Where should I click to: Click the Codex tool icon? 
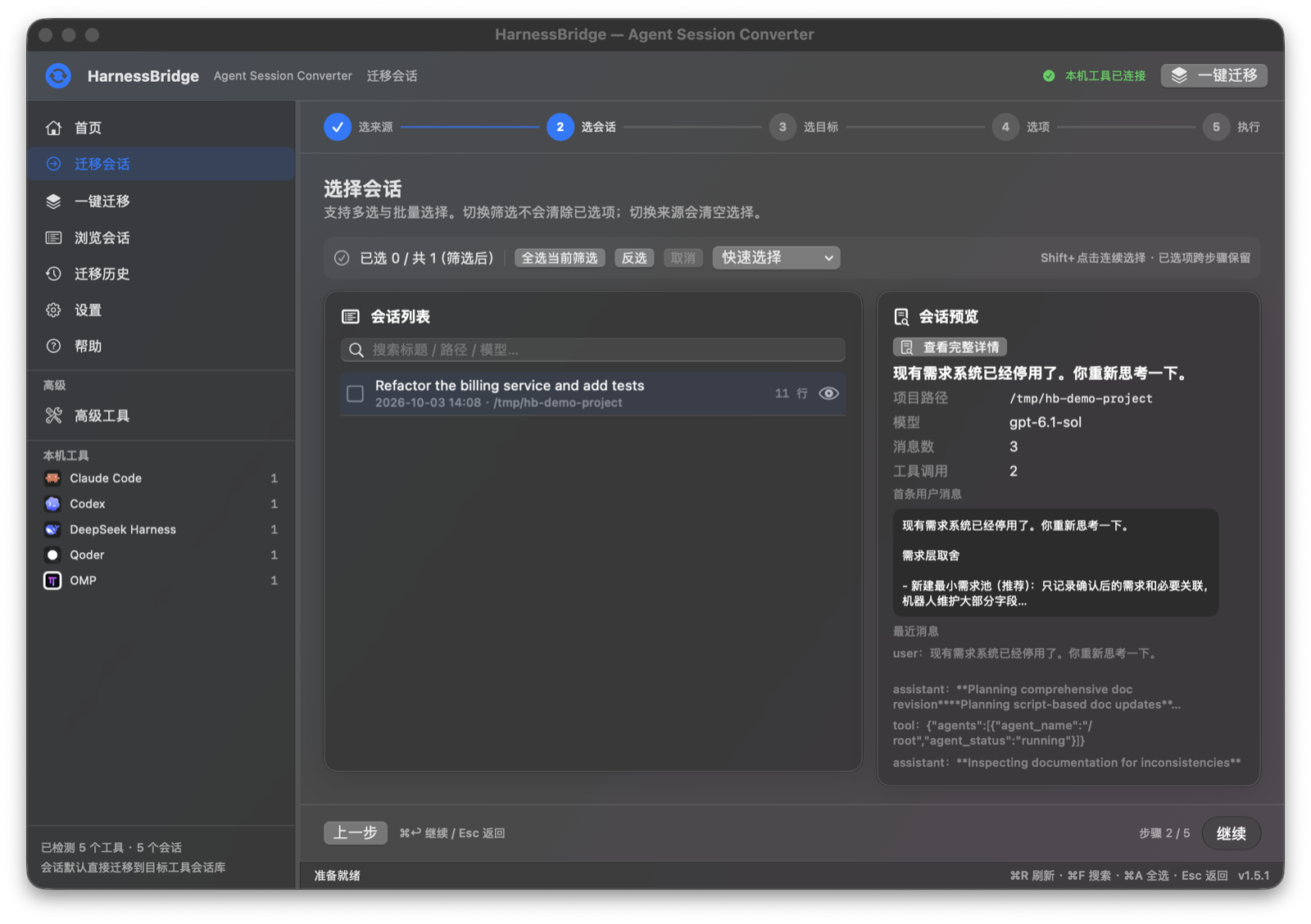[x=52, y=504]
